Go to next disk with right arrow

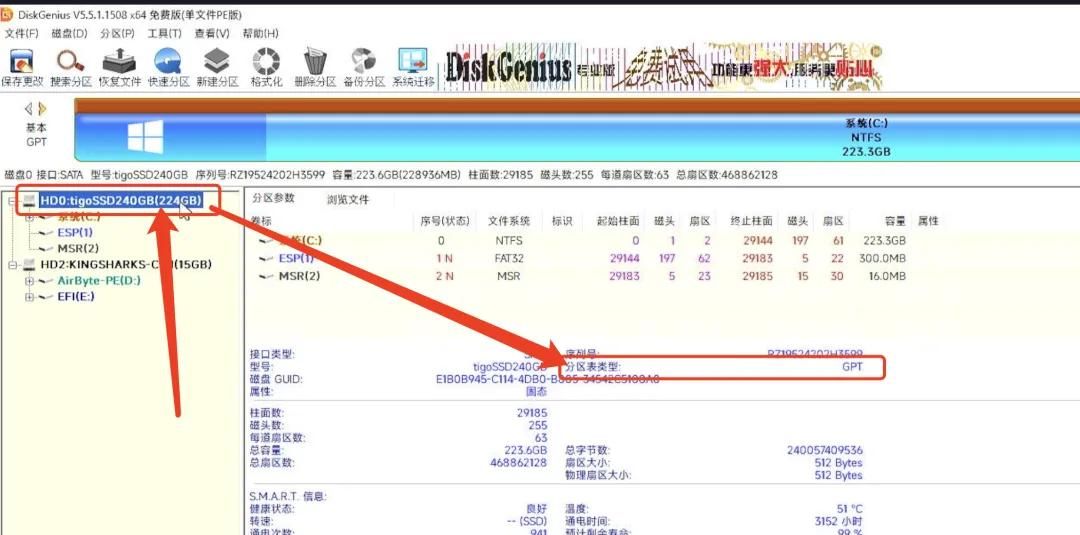pos(43,109)
